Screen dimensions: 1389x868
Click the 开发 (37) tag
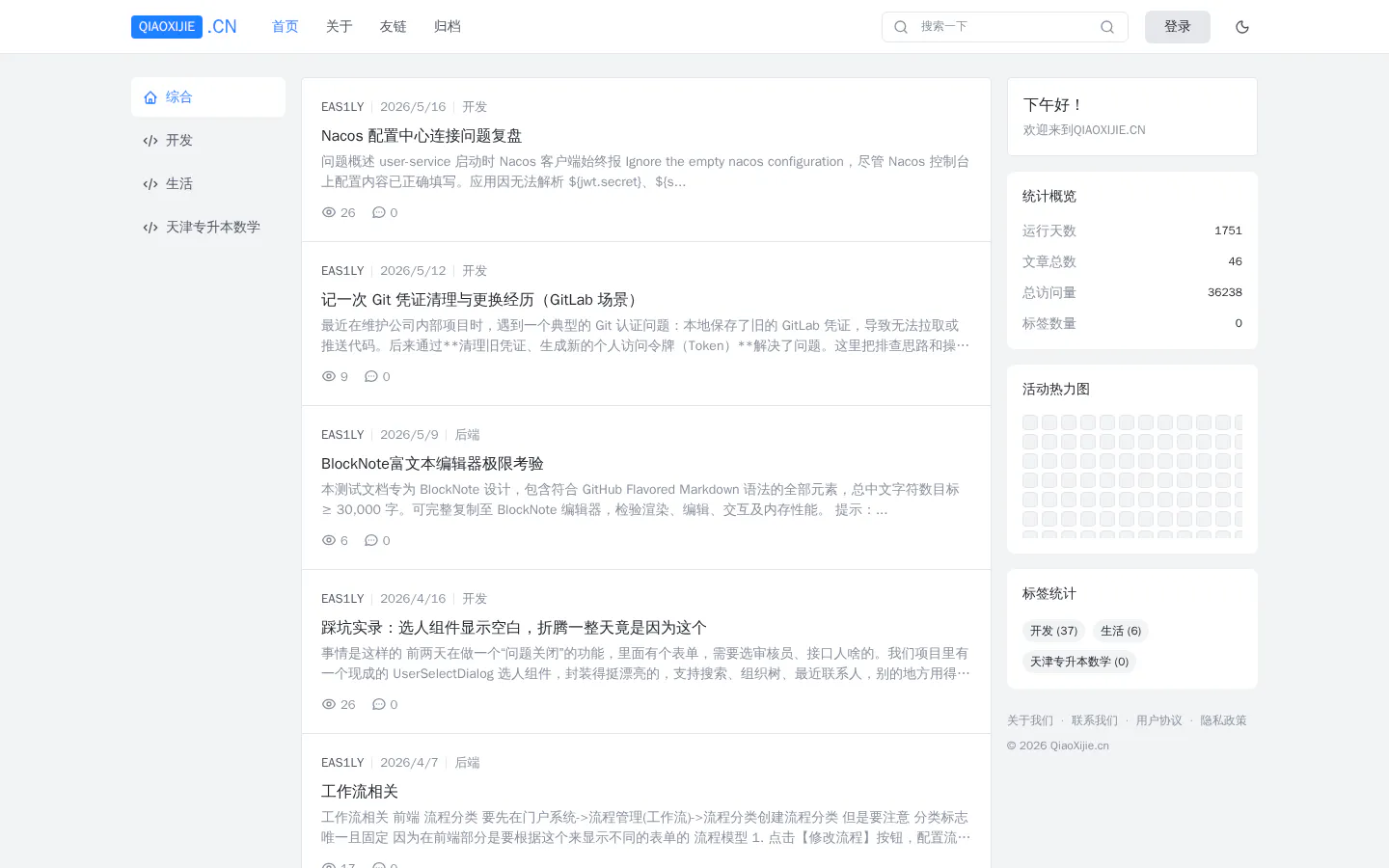pyautogui.click(x=1053, y=631)
